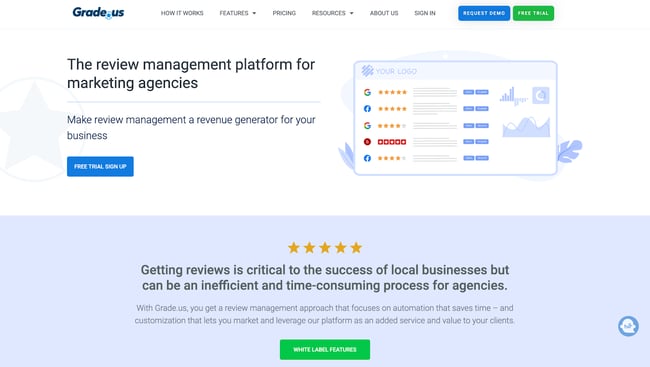The height and width of the screenshot is (367, 650).
Task: Click paragraph starting 'With Grade.us, you get'
Action: pyautogui.click(x=325, y=314)
